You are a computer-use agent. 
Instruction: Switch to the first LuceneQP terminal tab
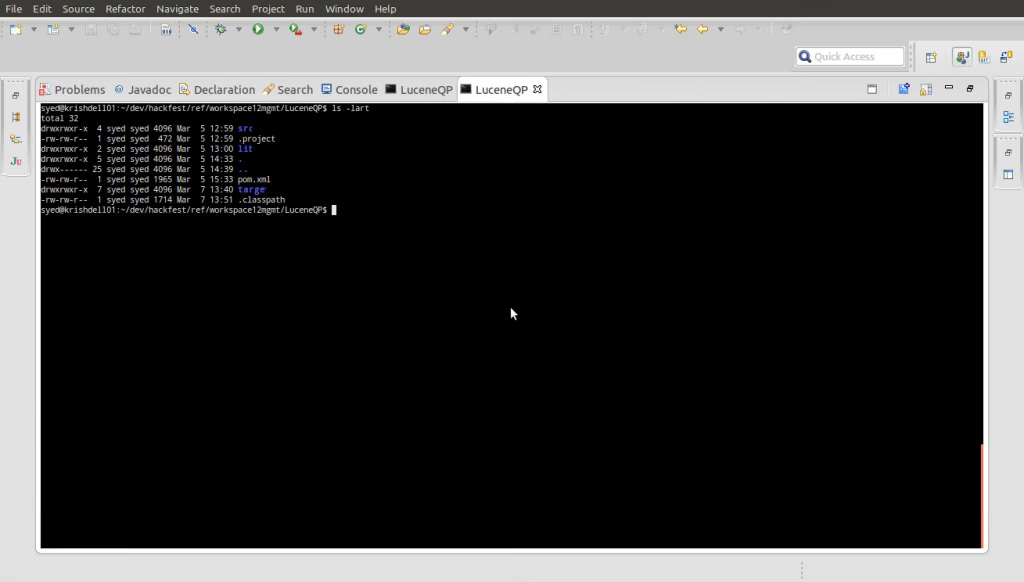(419, 89)
